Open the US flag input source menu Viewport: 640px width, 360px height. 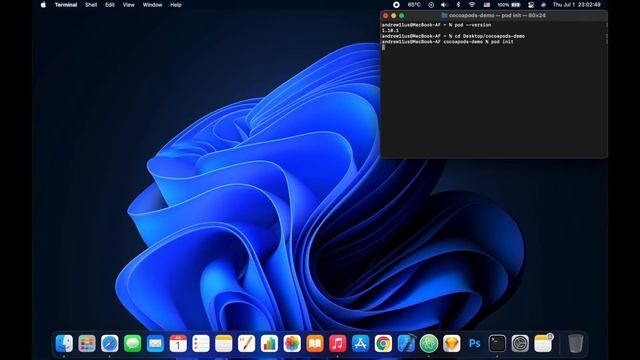click(x=487, y=5)
